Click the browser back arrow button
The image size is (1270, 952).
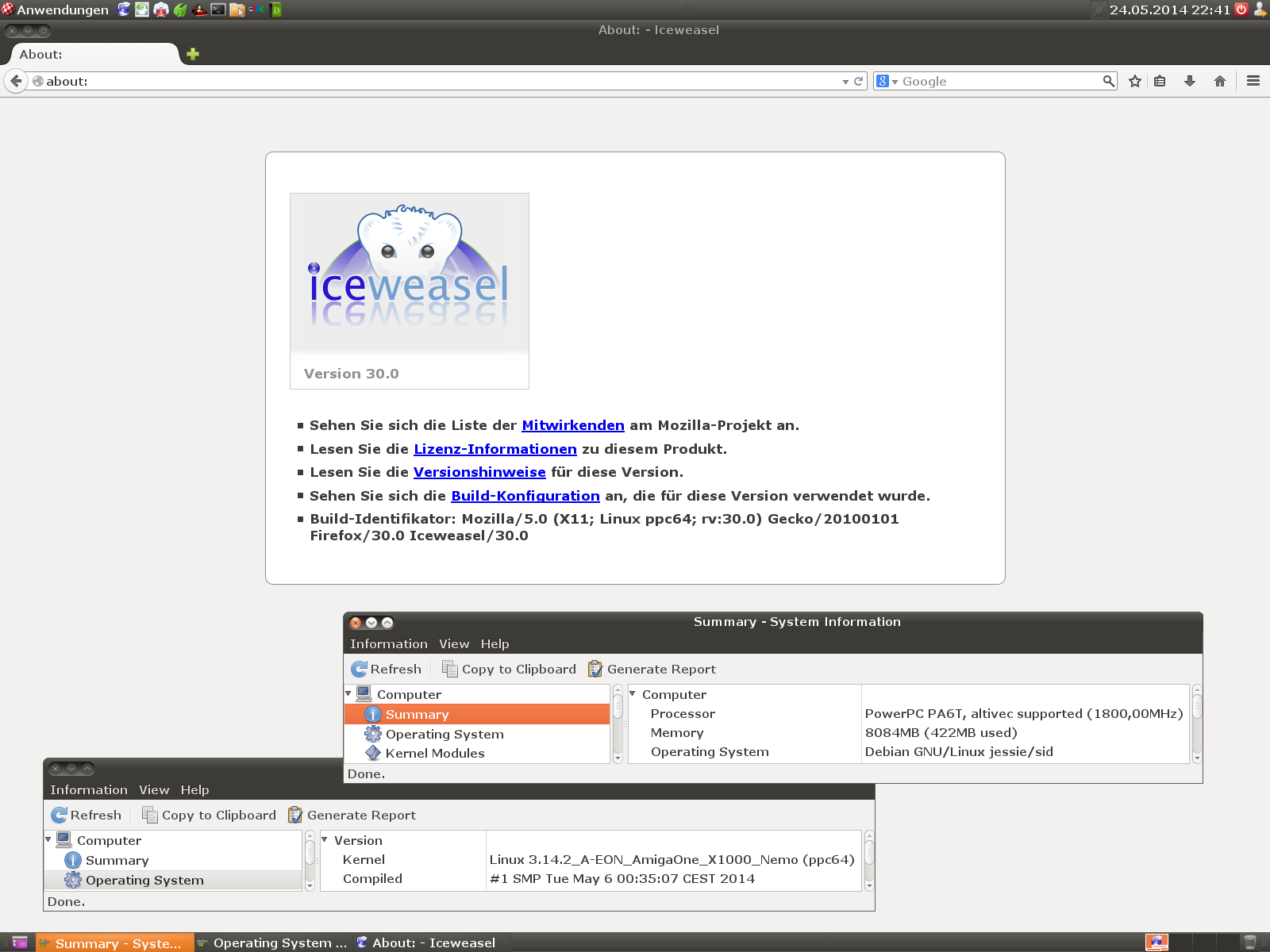coord(16,81)
